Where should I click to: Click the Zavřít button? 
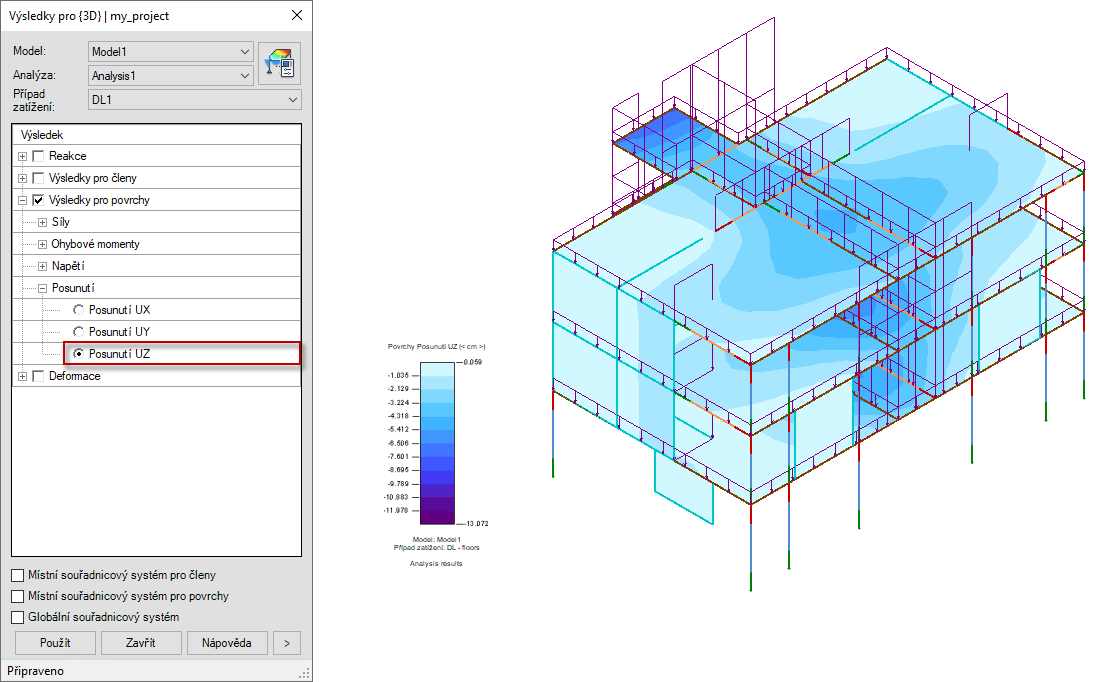pos(141,643)
